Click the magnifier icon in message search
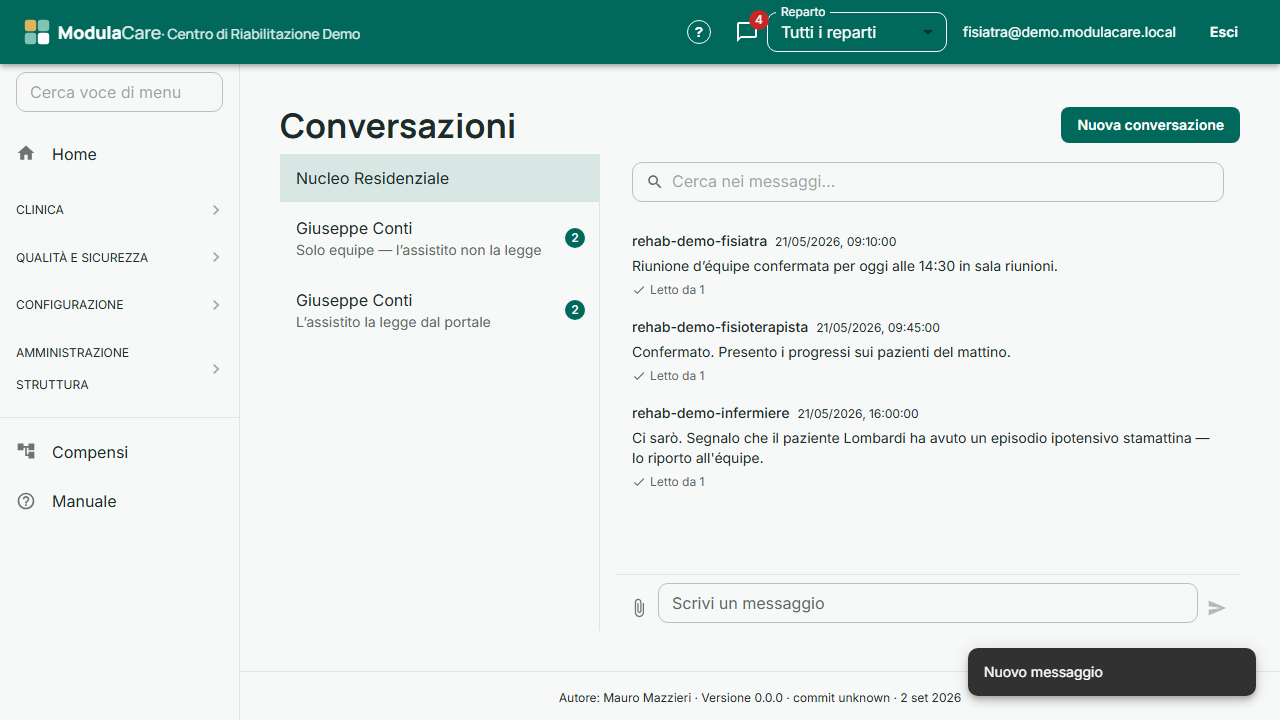This screenshot has height=720, width=1280. [655, 182]
